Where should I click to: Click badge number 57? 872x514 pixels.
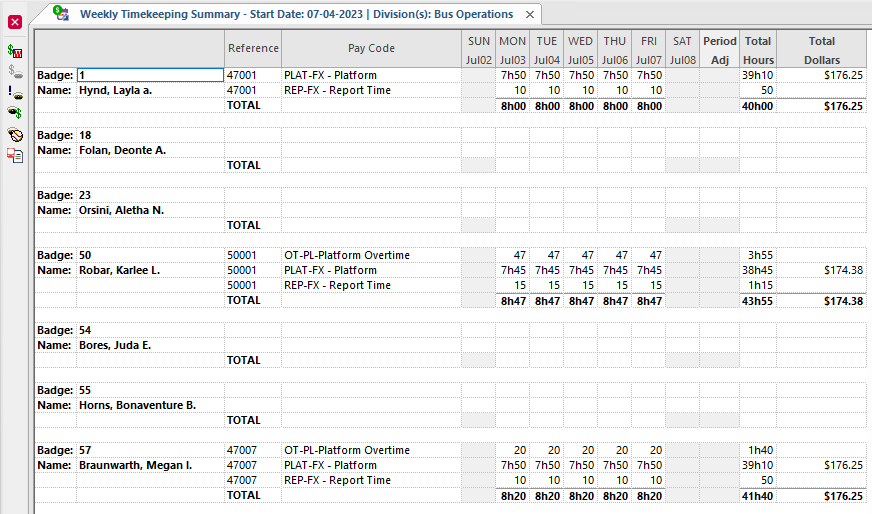[x=85, y=451]
